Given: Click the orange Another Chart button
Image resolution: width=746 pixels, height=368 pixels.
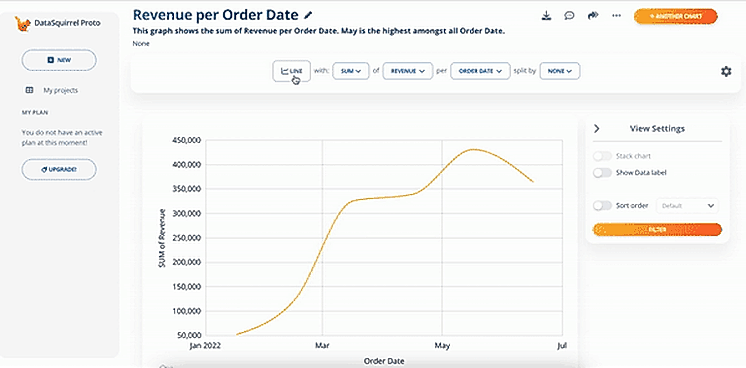Looking at the screenshot, I should (x=676, y=16).
